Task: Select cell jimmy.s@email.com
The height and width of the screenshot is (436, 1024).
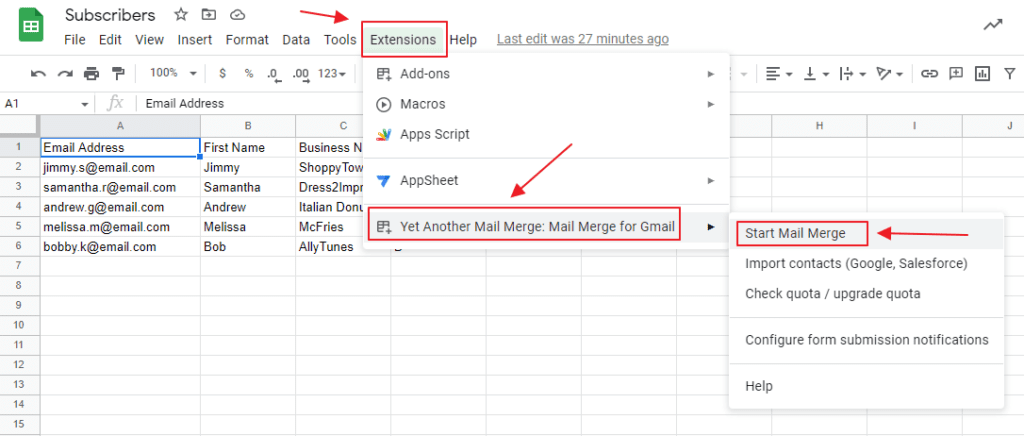Action: [x=120, y=168]
